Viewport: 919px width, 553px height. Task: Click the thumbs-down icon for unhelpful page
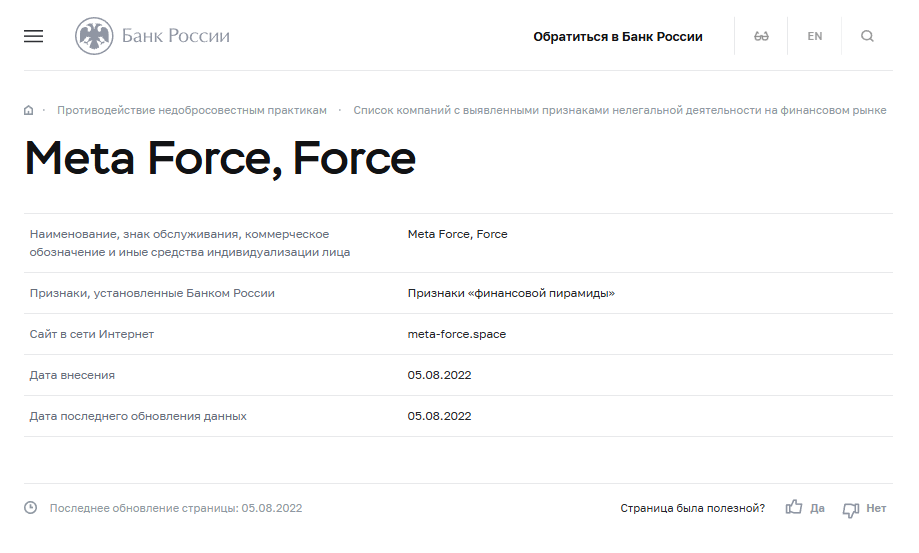point(851,509)
